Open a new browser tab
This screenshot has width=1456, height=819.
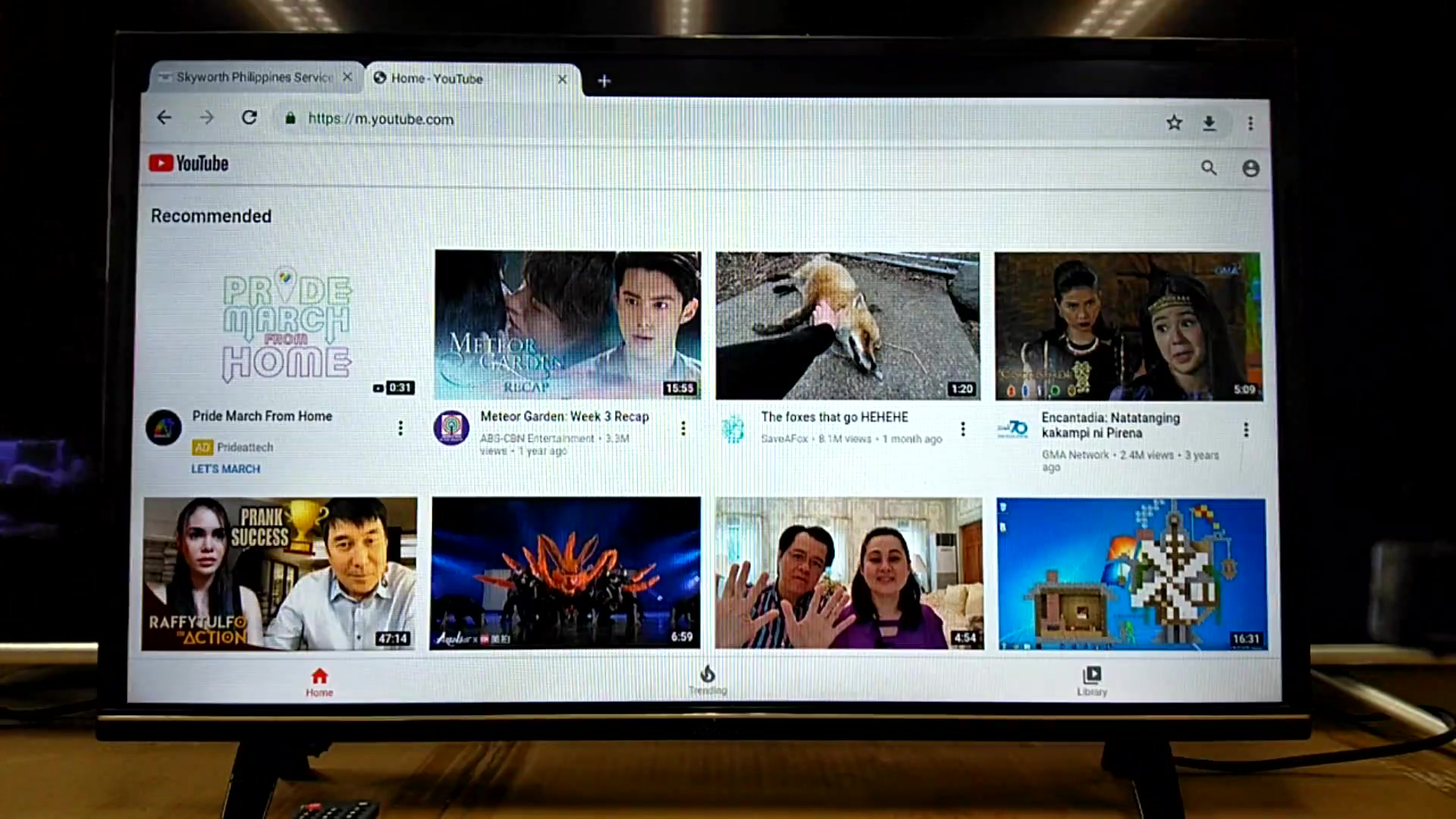click(x=604, y=80)
